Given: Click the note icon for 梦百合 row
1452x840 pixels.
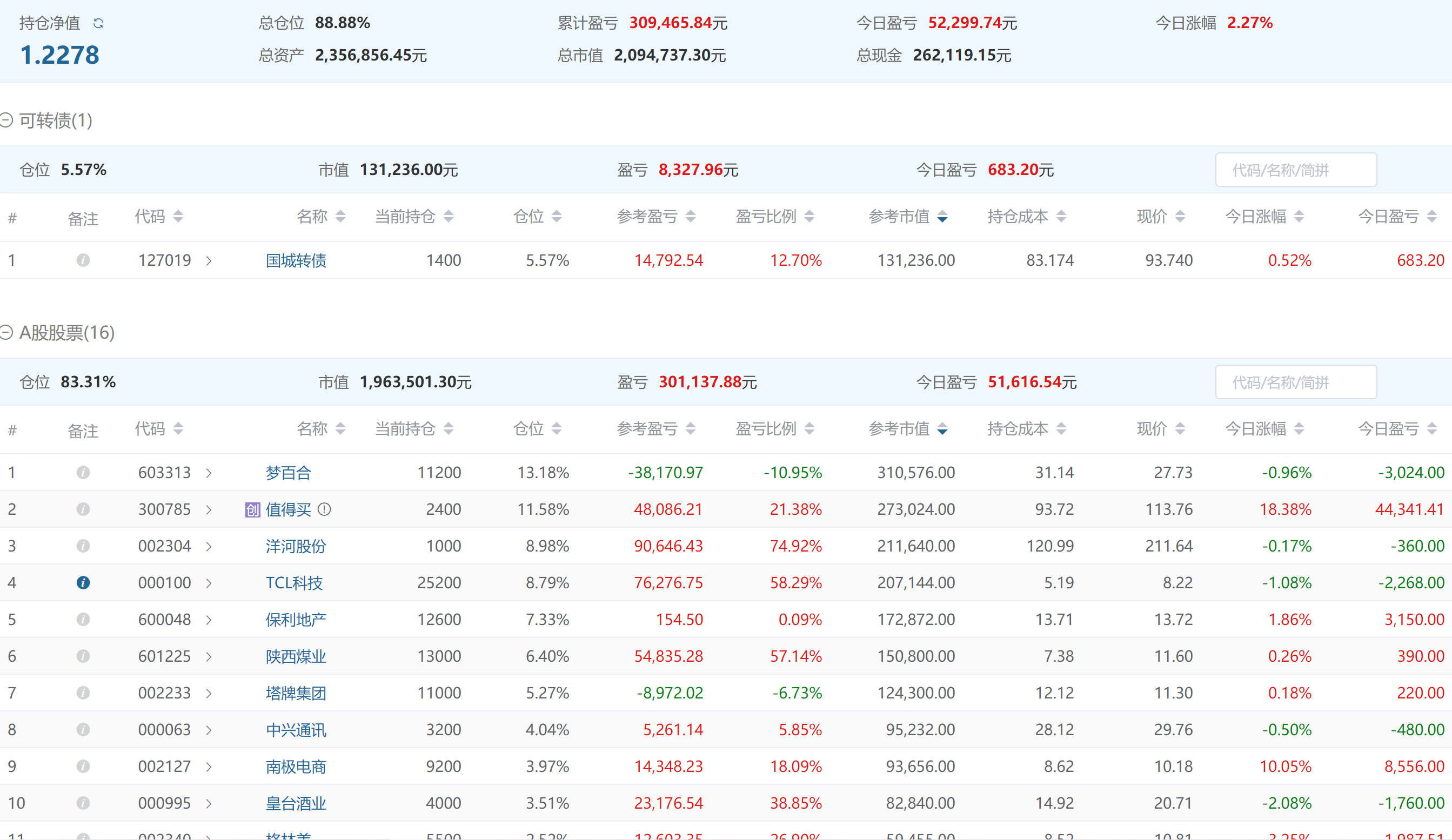Looking at the screenshot, I should pos(83,473).
